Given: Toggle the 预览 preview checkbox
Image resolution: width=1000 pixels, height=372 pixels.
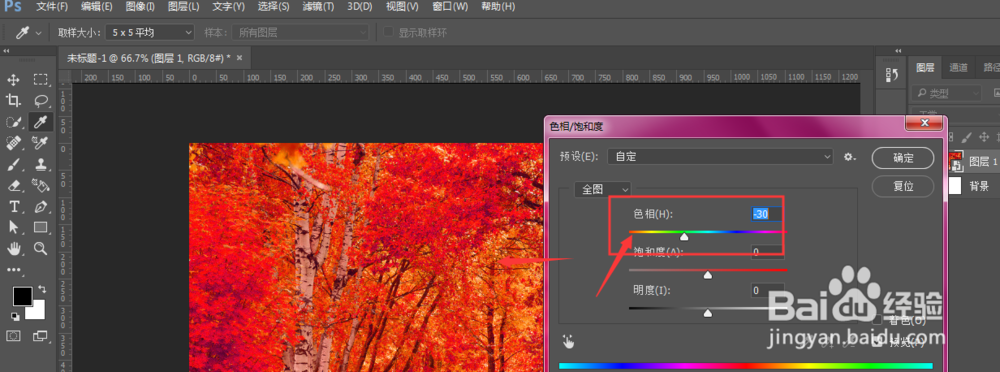Looking at the screenshot, I should (878, 343).
